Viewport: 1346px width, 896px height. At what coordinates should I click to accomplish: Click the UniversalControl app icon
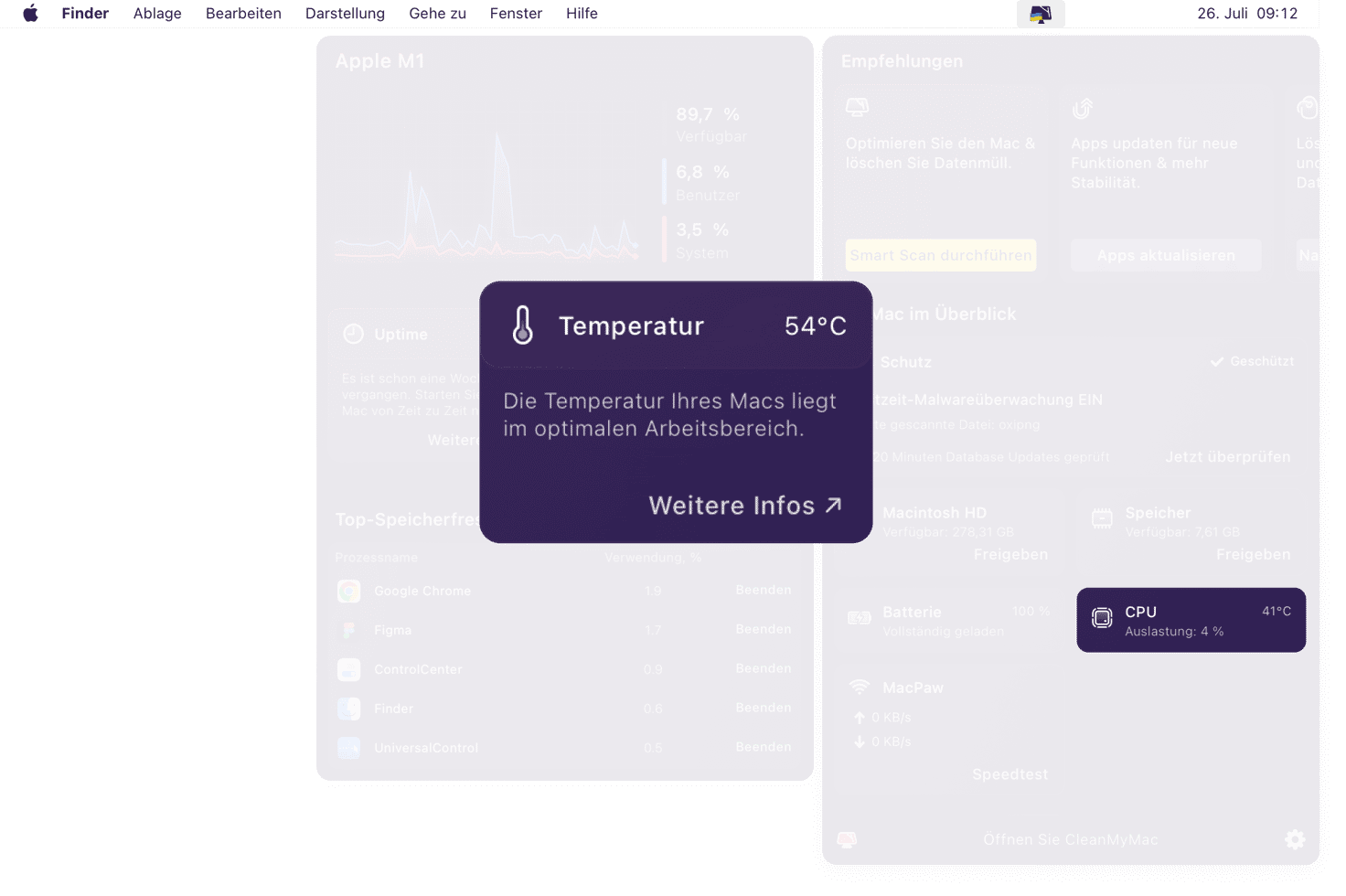tap(348, 748)
